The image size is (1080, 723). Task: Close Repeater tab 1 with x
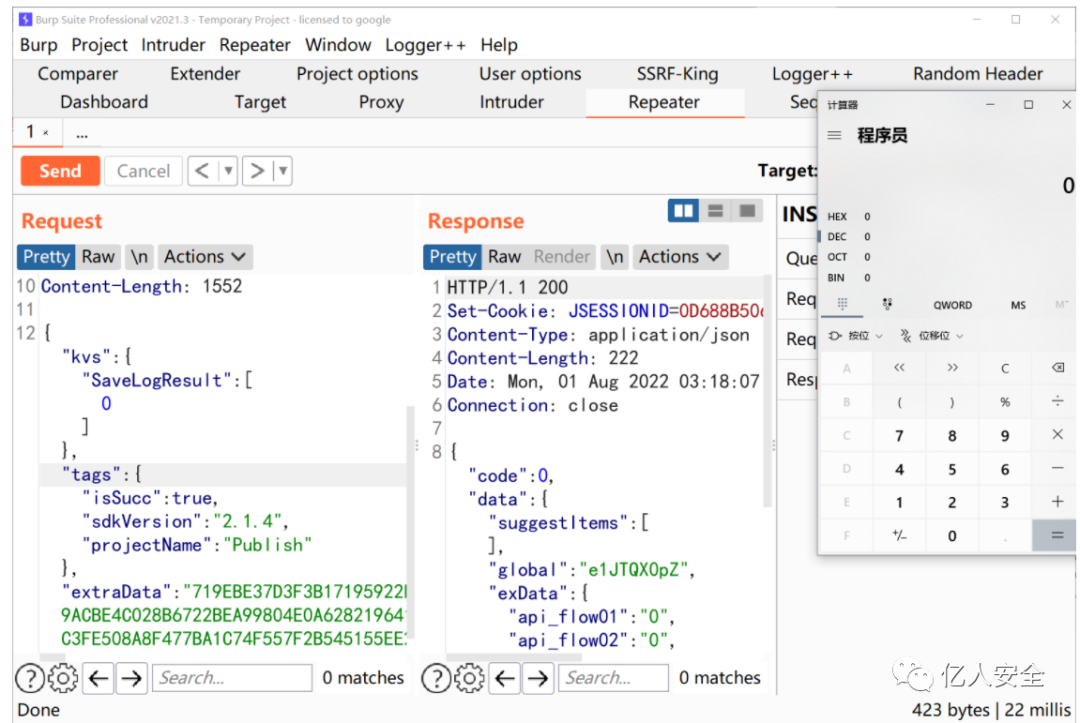pos(46,132)
